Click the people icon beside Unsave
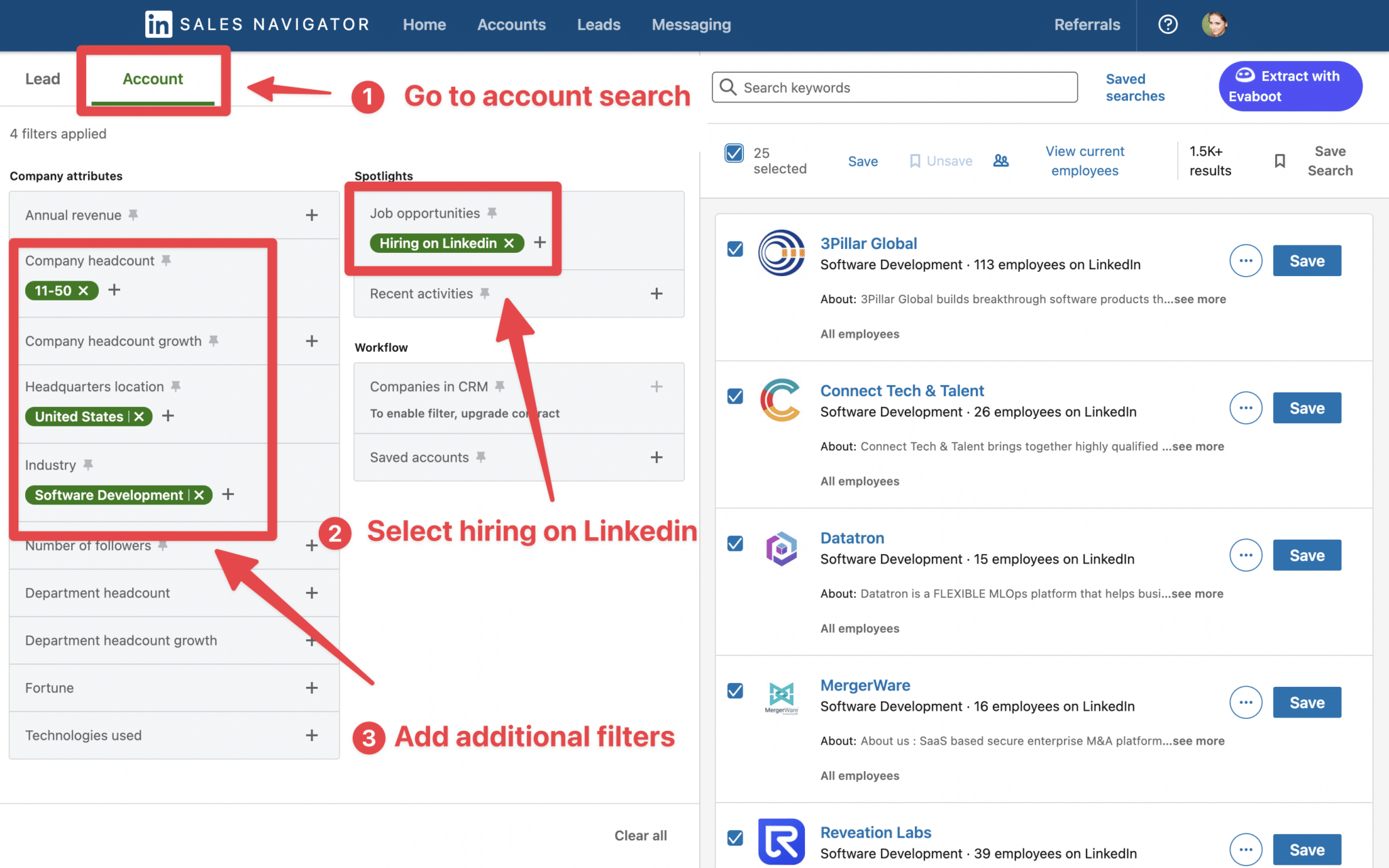This screenshot has width=1389, height=868. pyautogui.click(x=1000, y=161)
